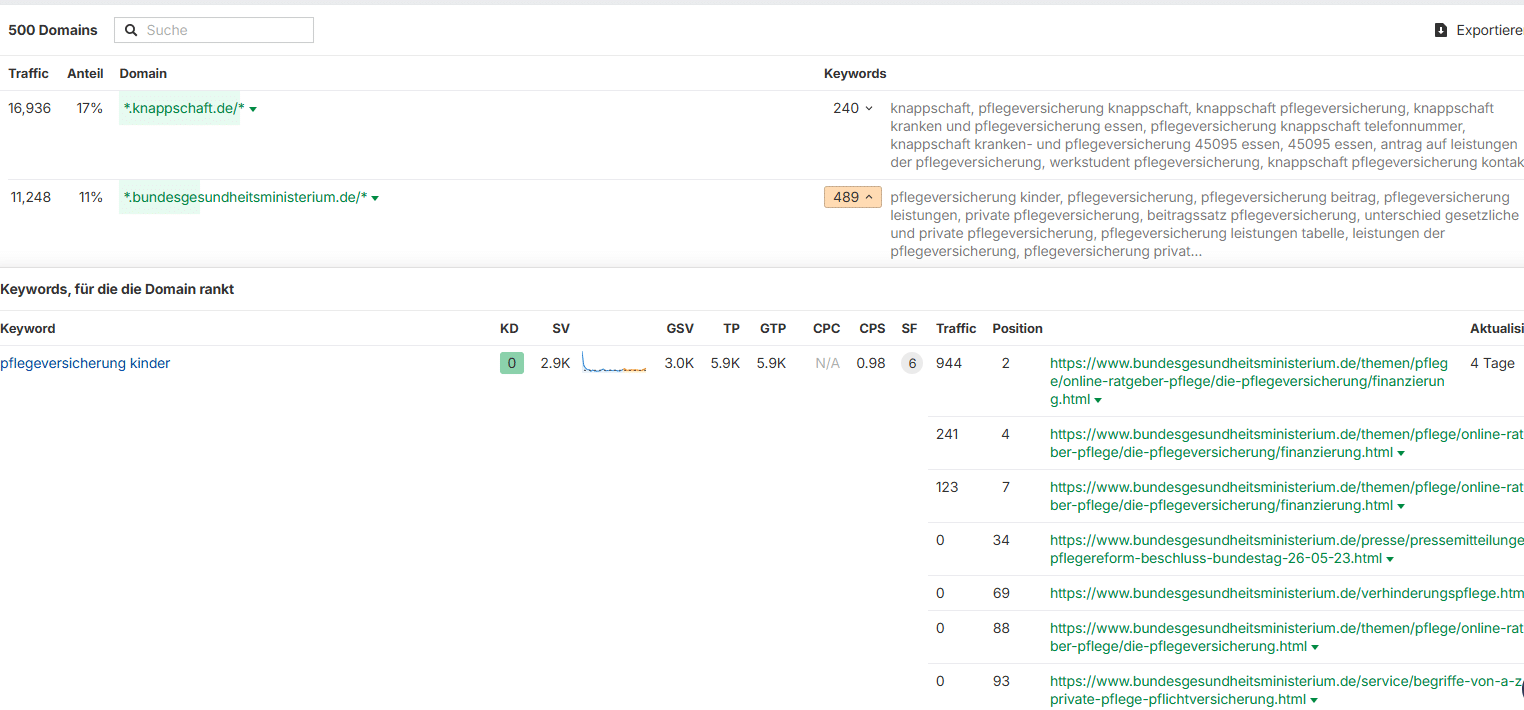The width and height of the screenshot is (1524, 710).
Task: Sort by CPS column header
Action: point(872,328)
